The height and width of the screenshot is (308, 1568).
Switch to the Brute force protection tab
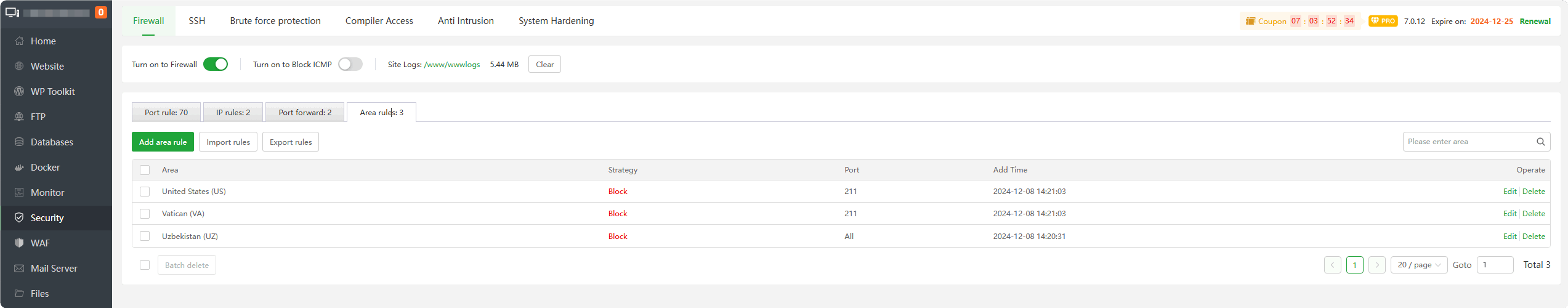[275, 21]
